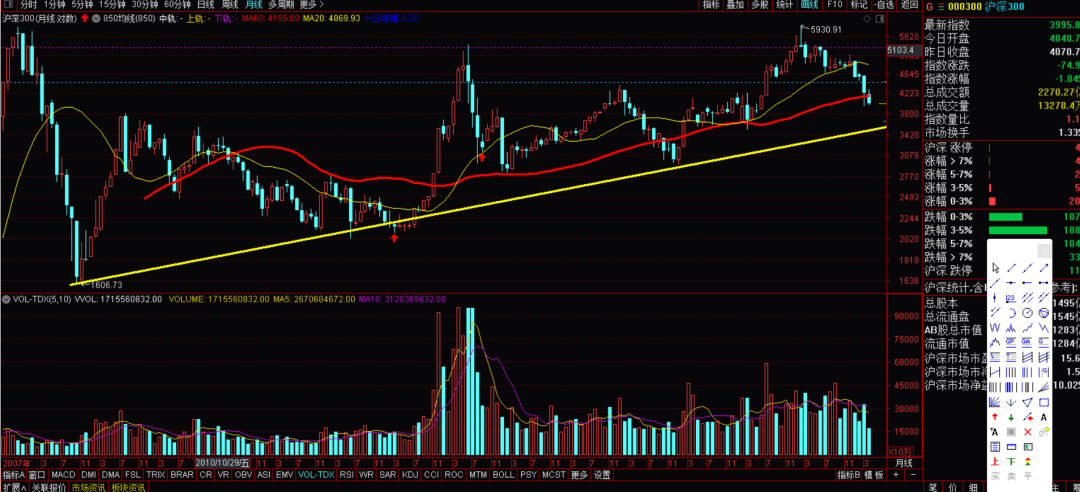
Task: Click the + zoom button at bottom right
Action: [895, 475]
